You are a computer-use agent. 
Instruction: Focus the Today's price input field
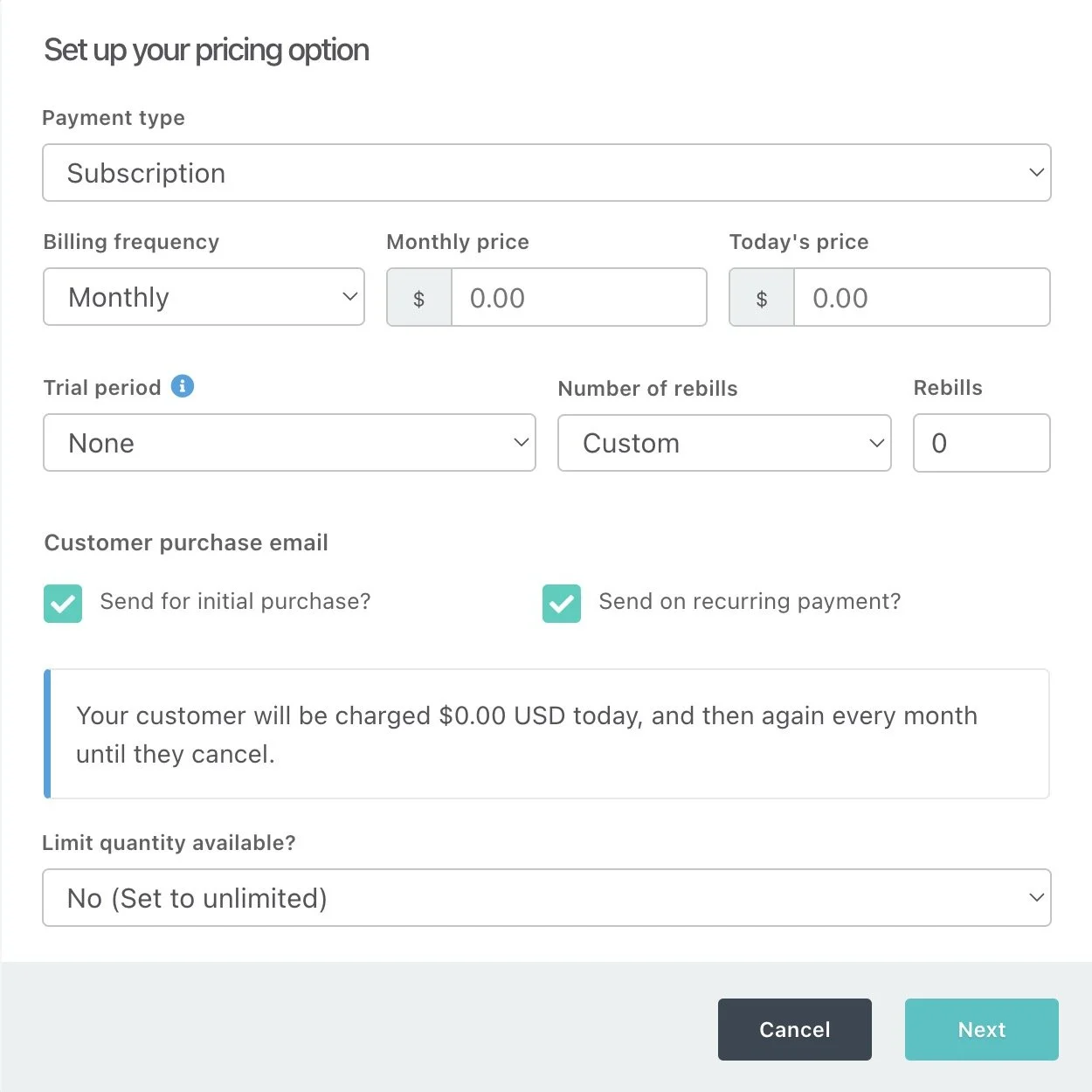[x=921, y=298]
